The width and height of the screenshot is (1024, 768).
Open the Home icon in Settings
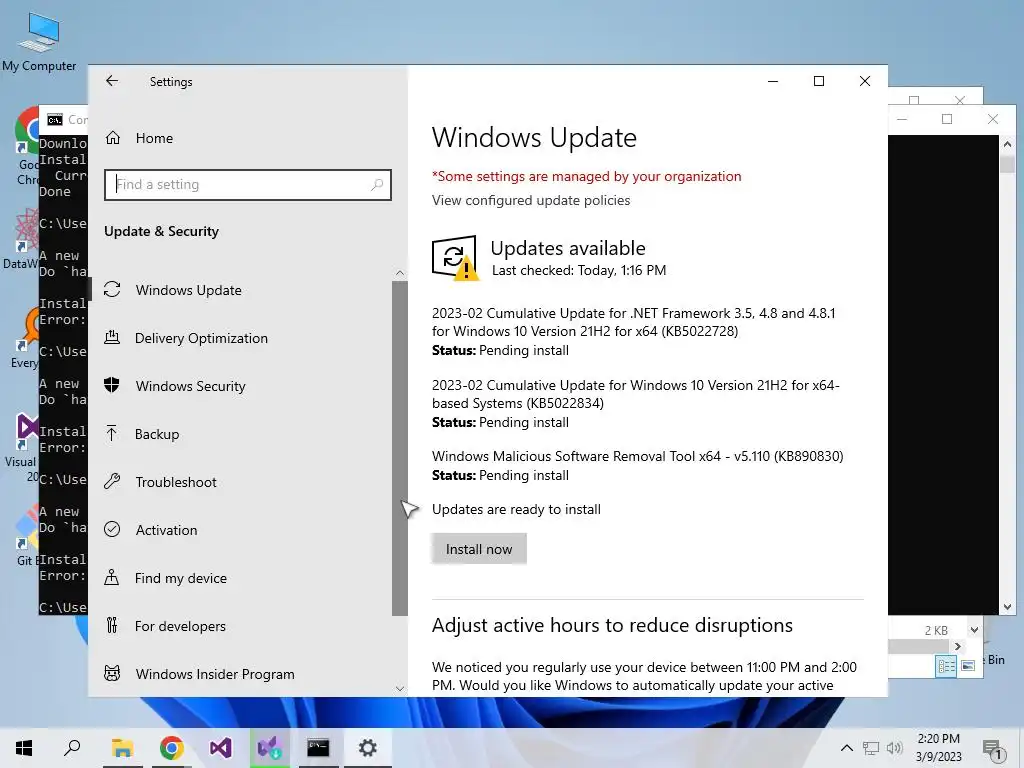[113, 138]
